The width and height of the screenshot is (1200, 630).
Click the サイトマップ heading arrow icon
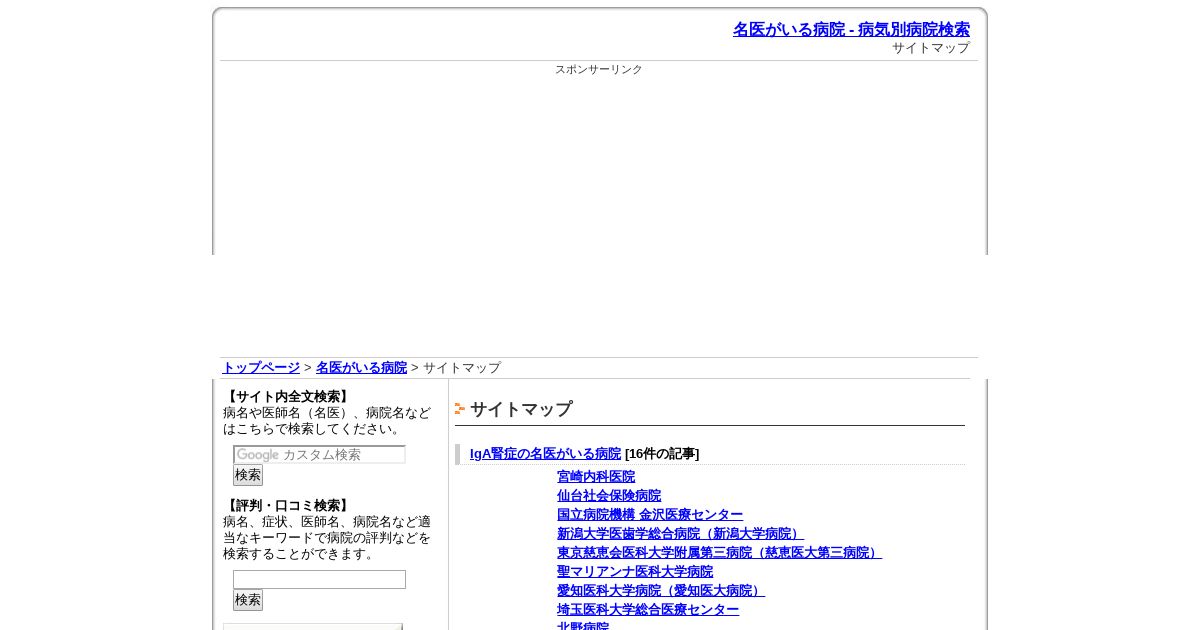coord(460,409)
